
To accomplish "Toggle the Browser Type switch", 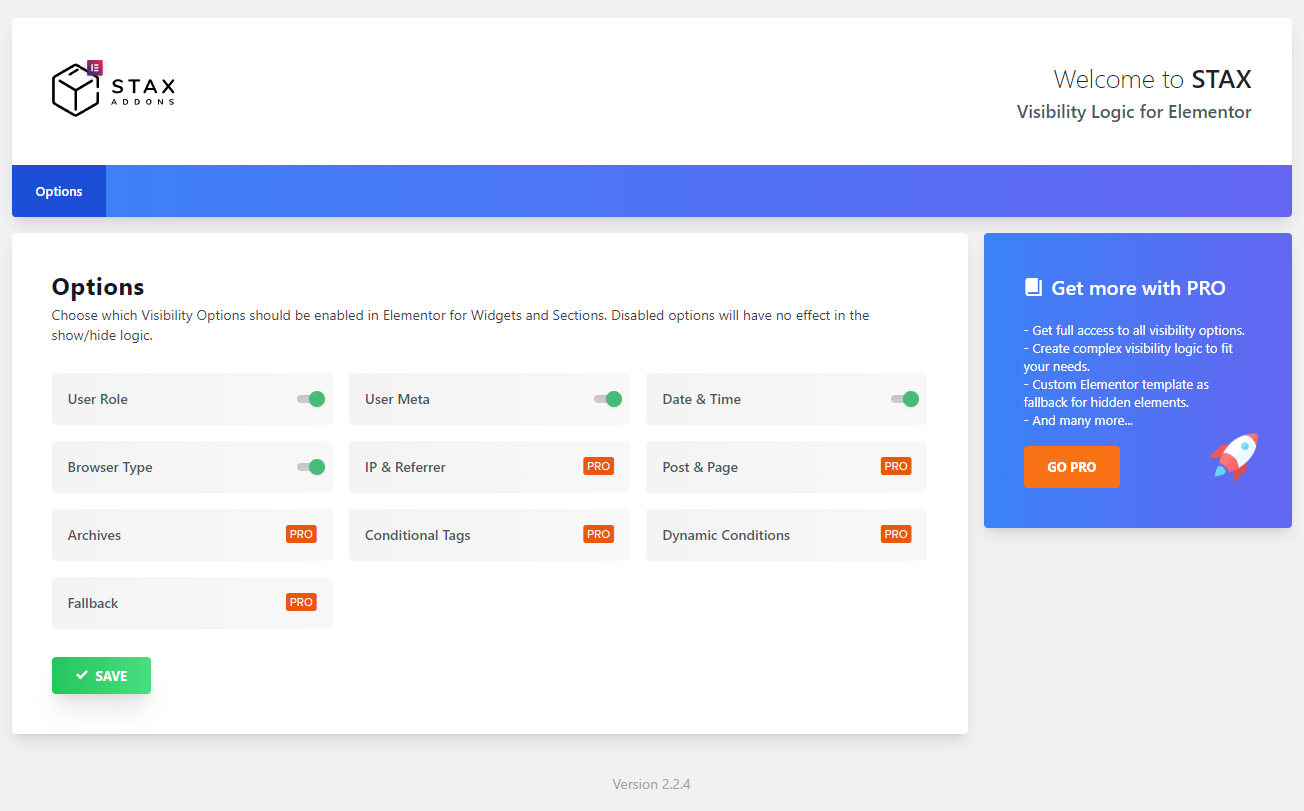I will pos(311,466).
